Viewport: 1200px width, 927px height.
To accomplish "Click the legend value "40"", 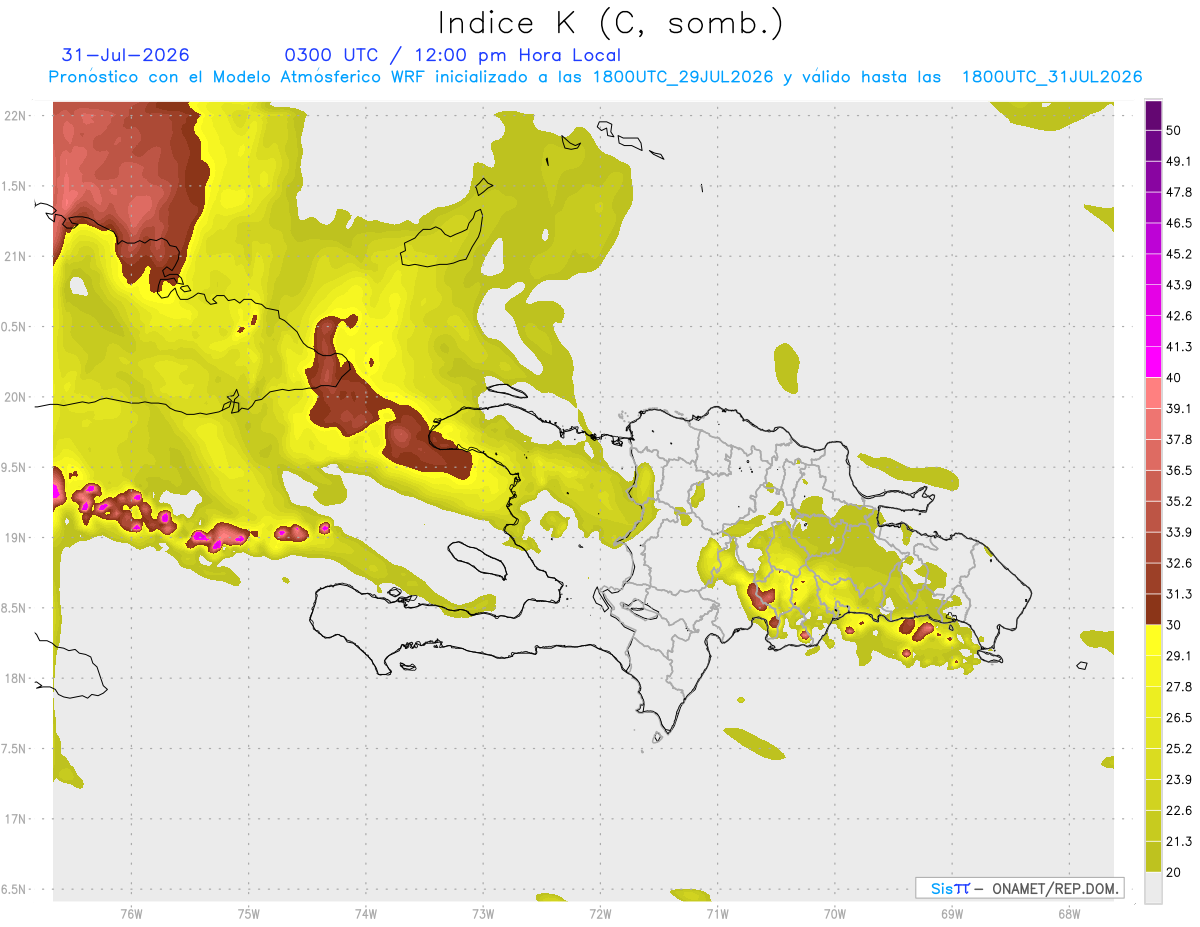I will 1175,378.
